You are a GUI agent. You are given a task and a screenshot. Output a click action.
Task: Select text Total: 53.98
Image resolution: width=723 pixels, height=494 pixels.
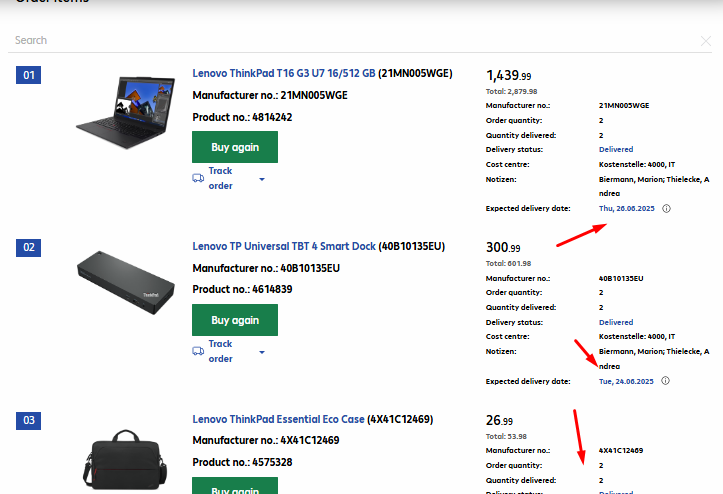pos(506,436)
